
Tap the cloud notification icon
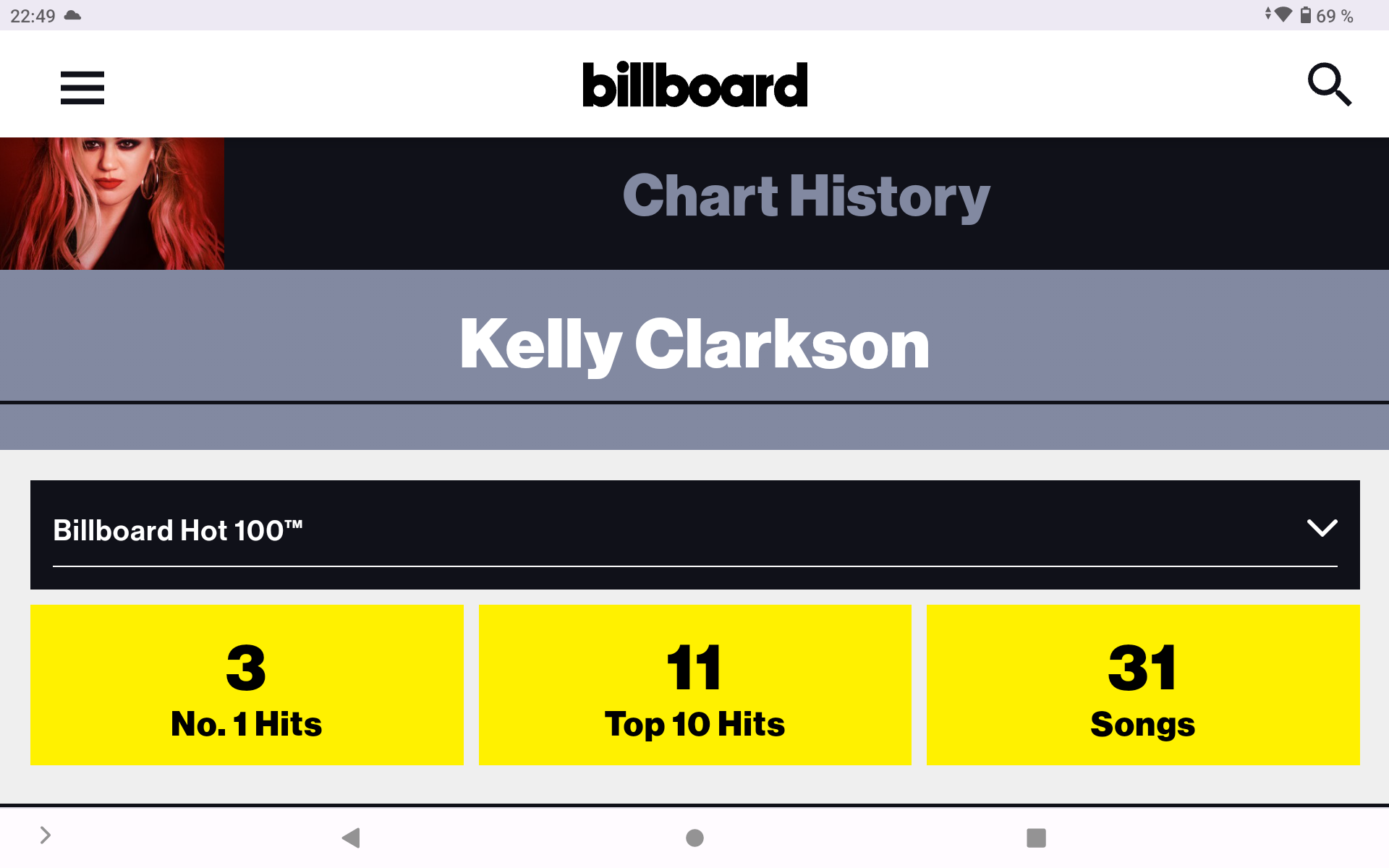pyautogui.click(x=72, y=15)
